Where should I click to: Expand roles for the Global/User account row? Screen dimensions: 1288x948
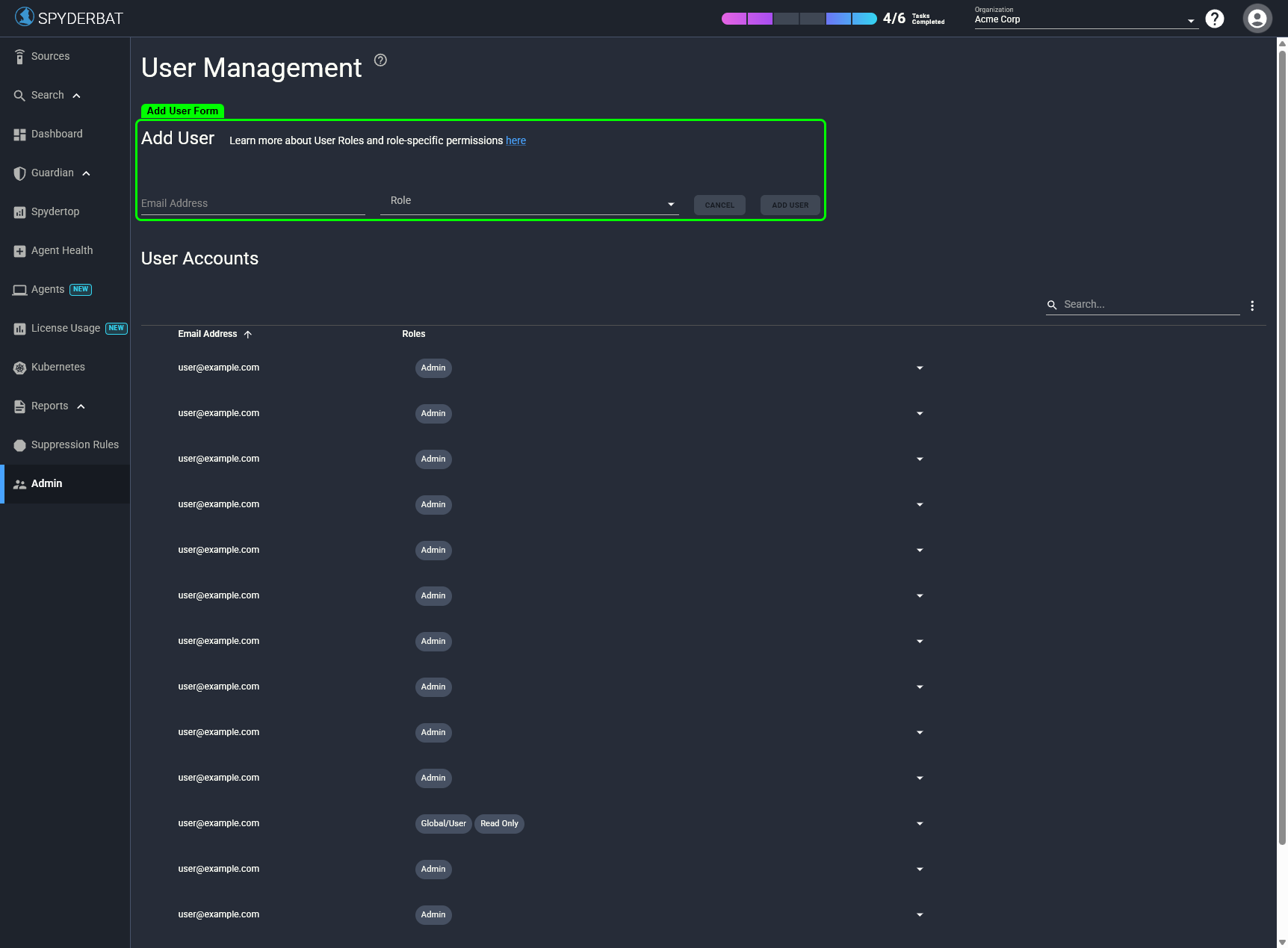coord(919,823)
